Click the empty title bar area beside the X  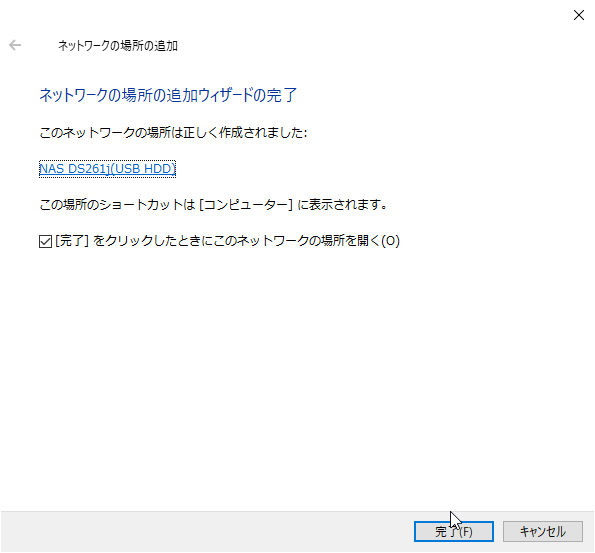[379, 15]
